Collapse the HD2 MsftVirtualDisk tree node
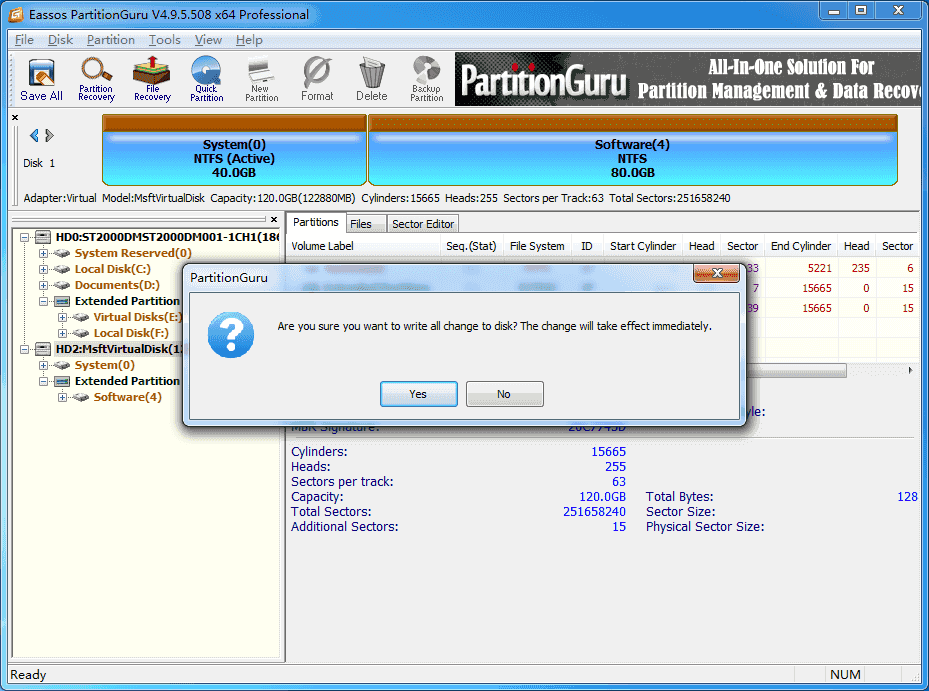The height and width of the screenshot is (691, 929). coord(24,350)
